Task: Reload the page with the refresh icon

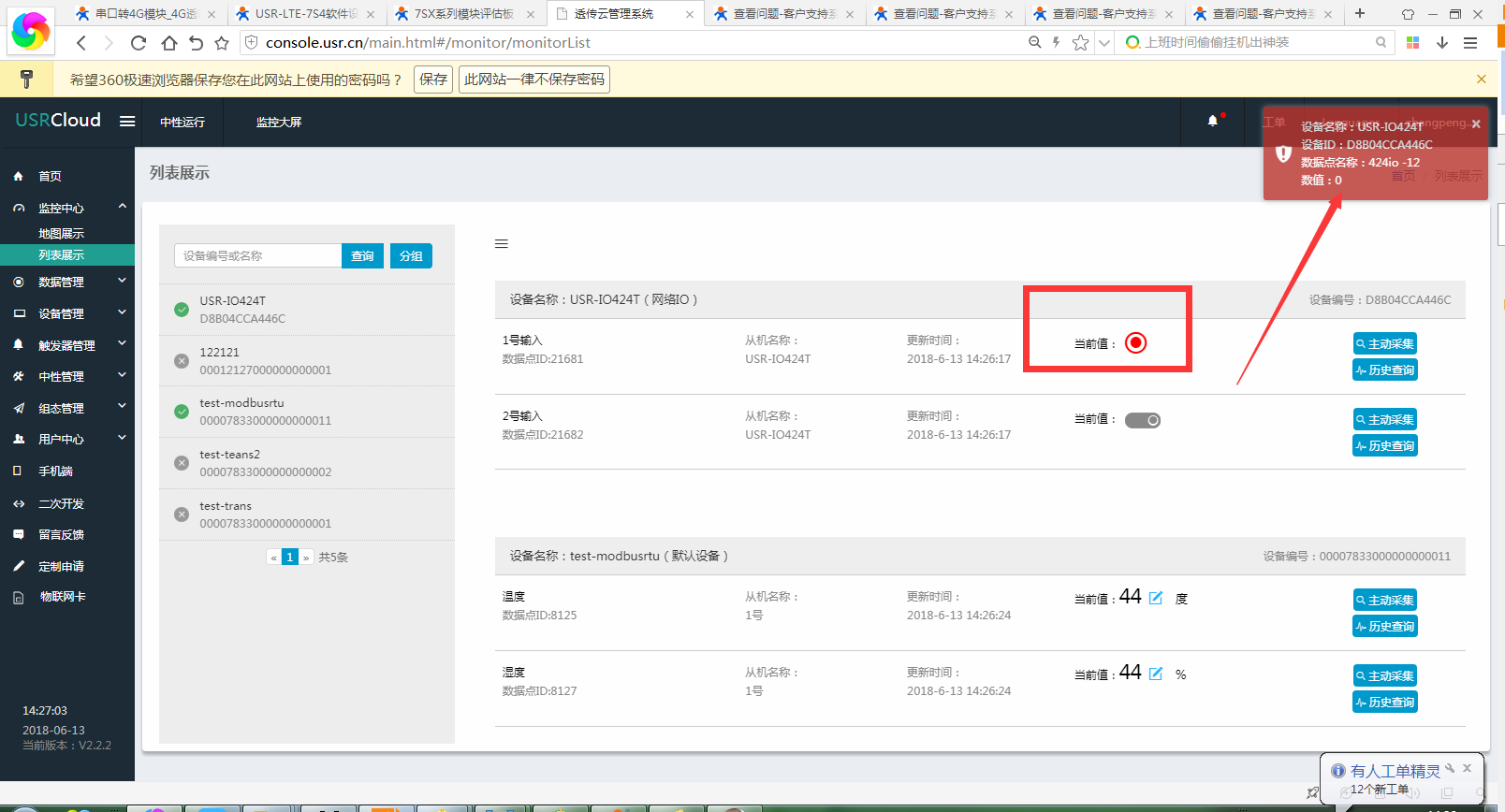Action: [139, 43]
